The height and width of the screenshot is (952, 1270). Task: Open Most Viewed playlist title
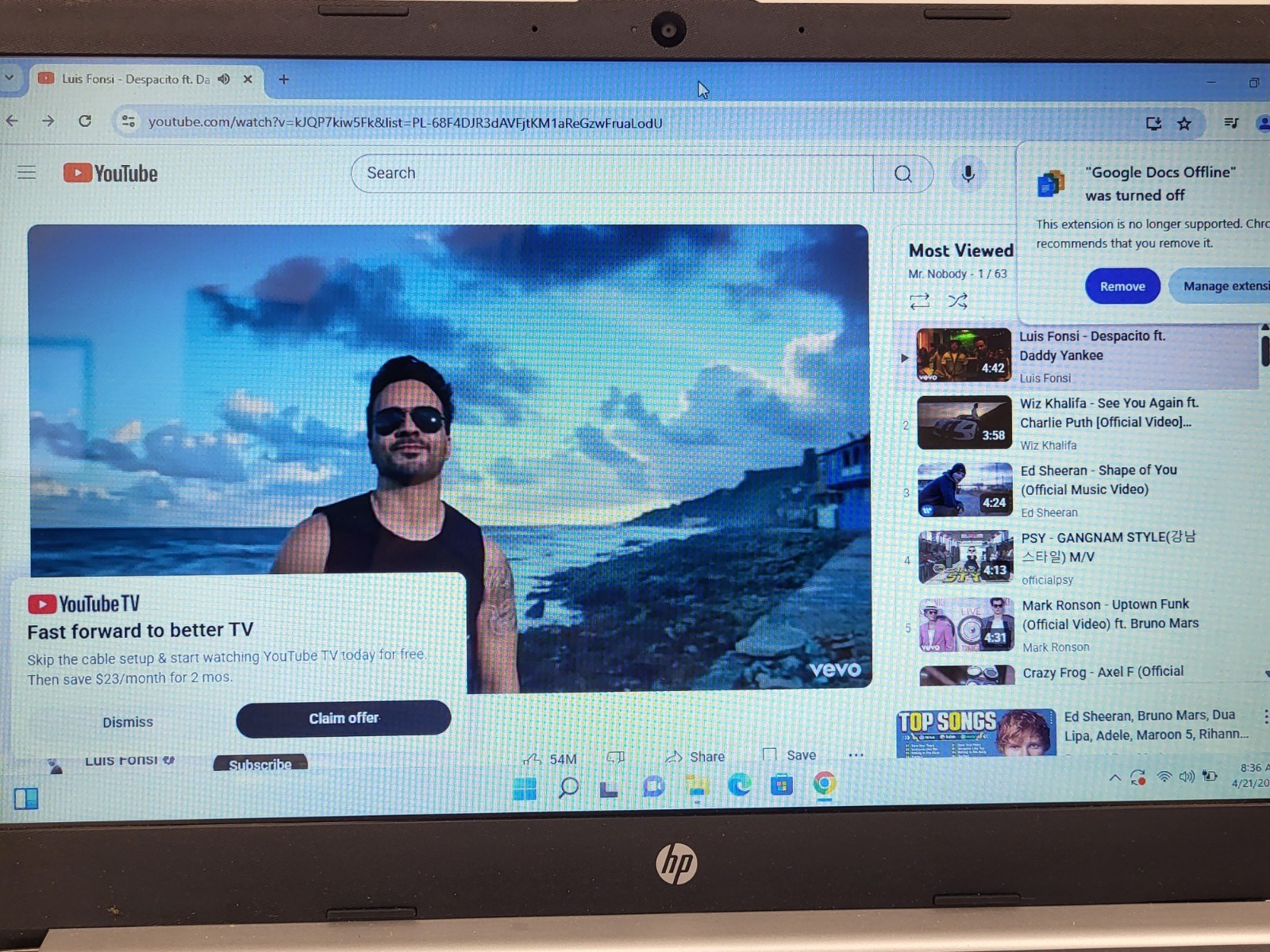[960, 251]
